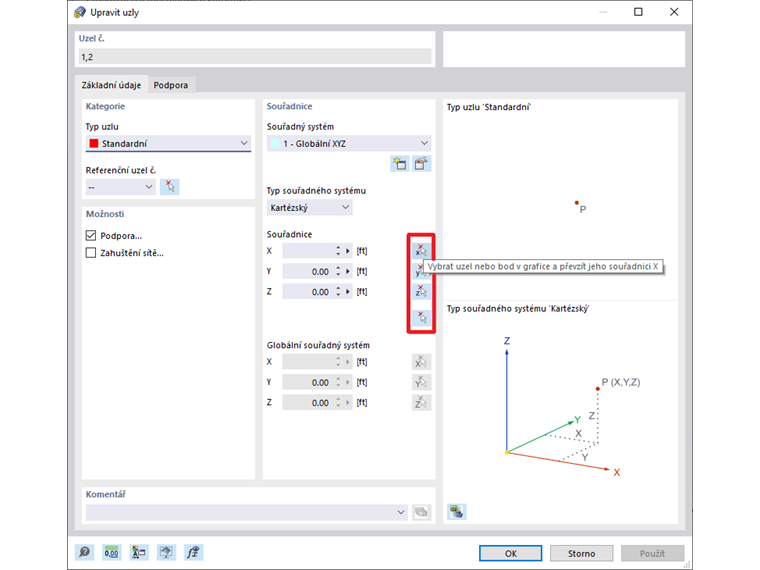Close the Upravit uzly dialog
The image size is (760, 570).
674,12
